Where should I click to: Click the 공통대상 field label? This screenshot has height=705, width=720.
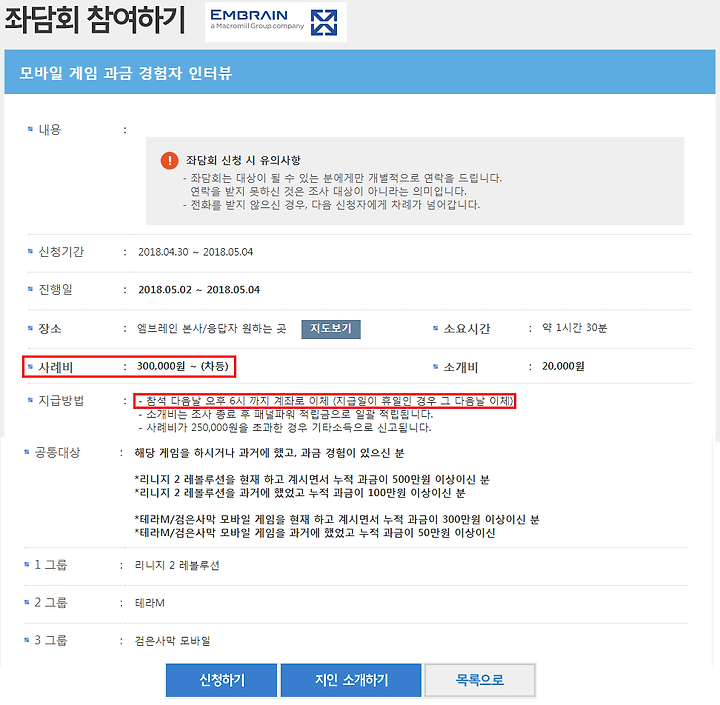57,452
